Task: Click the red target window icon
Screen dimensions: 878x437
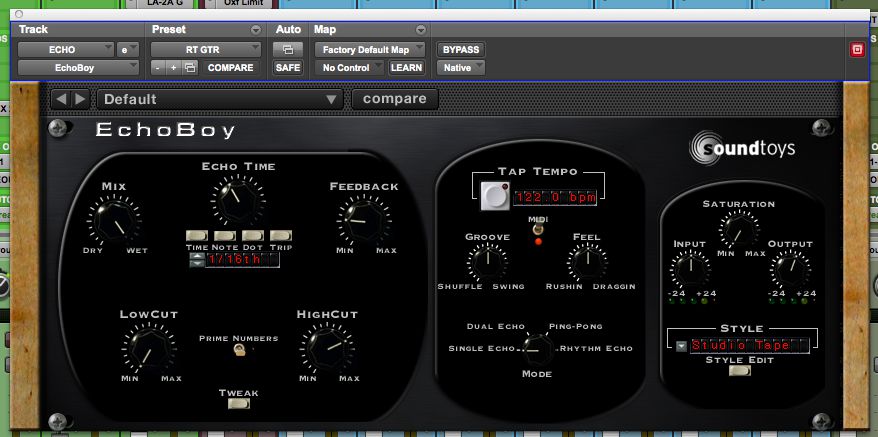Action: pyautogui.click(x=857, y=50)
